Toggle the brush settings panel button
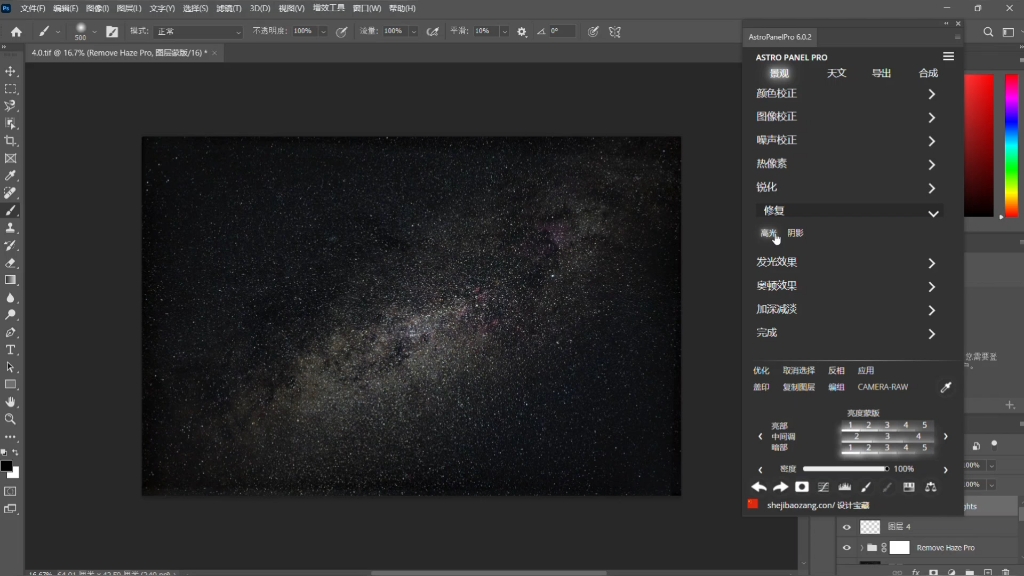This screenshot has height=576, width=1024. [x=112, y=31]
